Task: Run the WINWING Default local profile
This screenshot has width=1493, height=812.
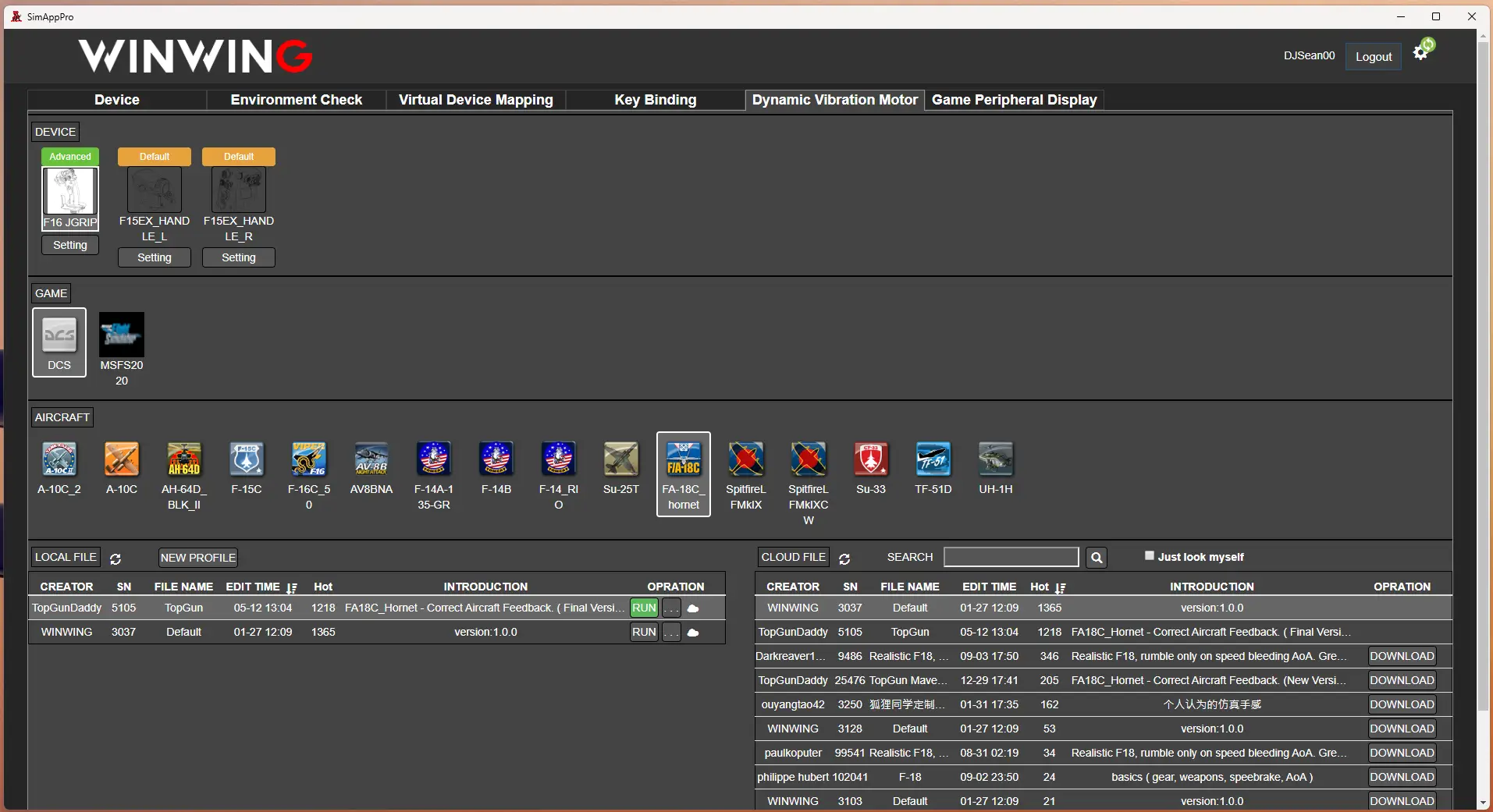Action: 644,633
